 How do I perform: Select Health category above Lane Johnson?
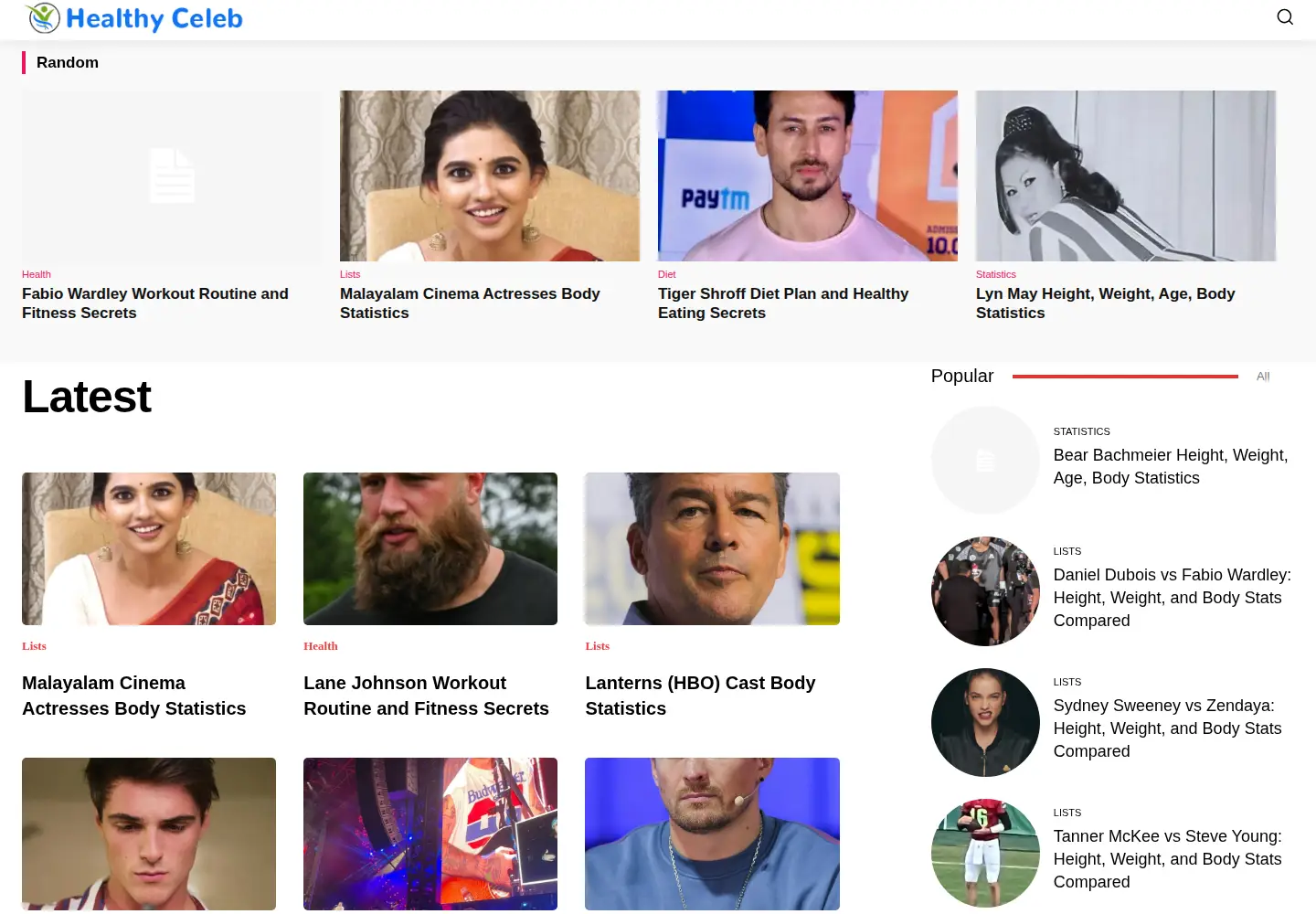(x=321, y=646)
